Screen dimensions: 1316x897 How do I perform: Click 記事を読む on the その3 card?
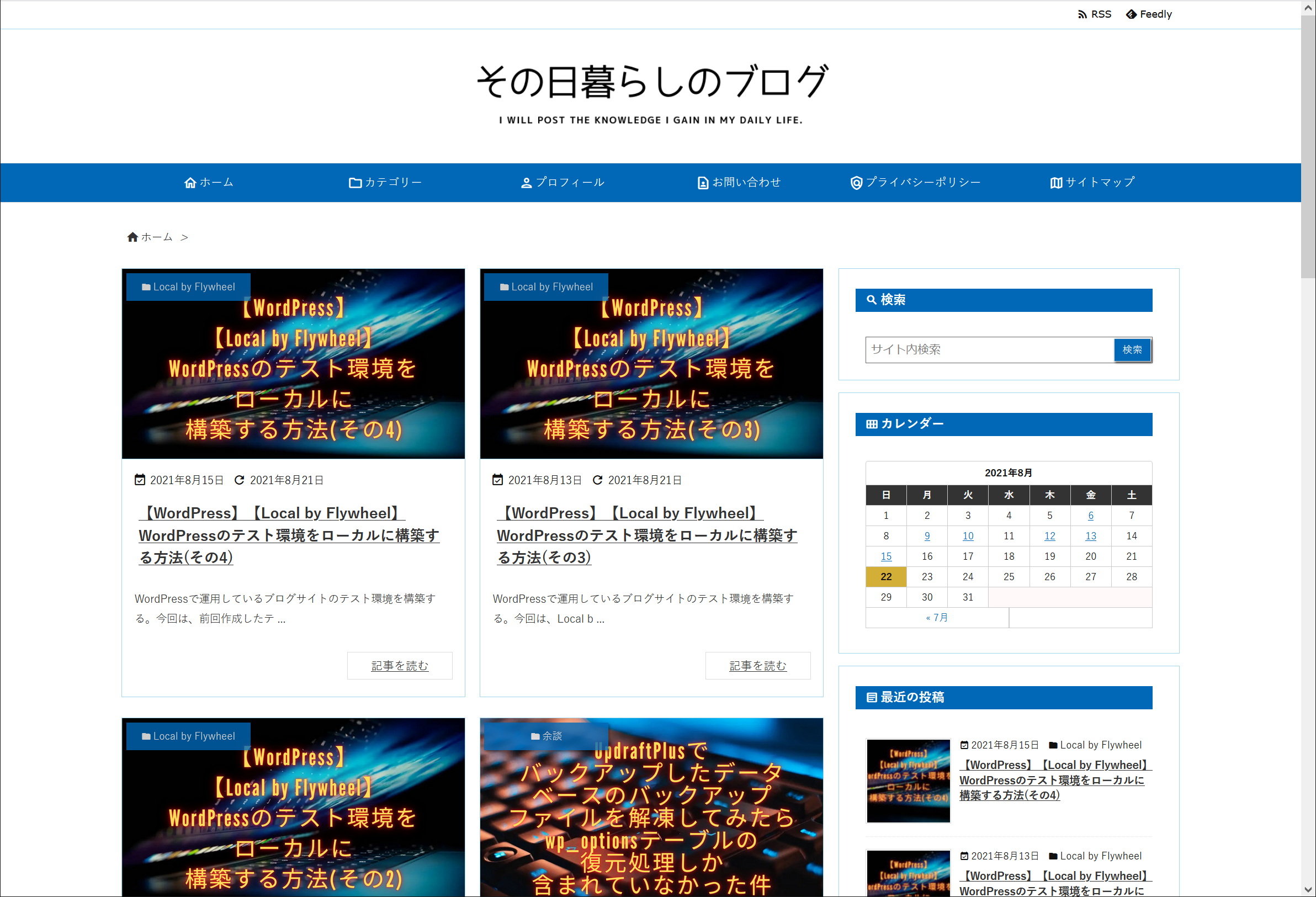click(758, 665)
